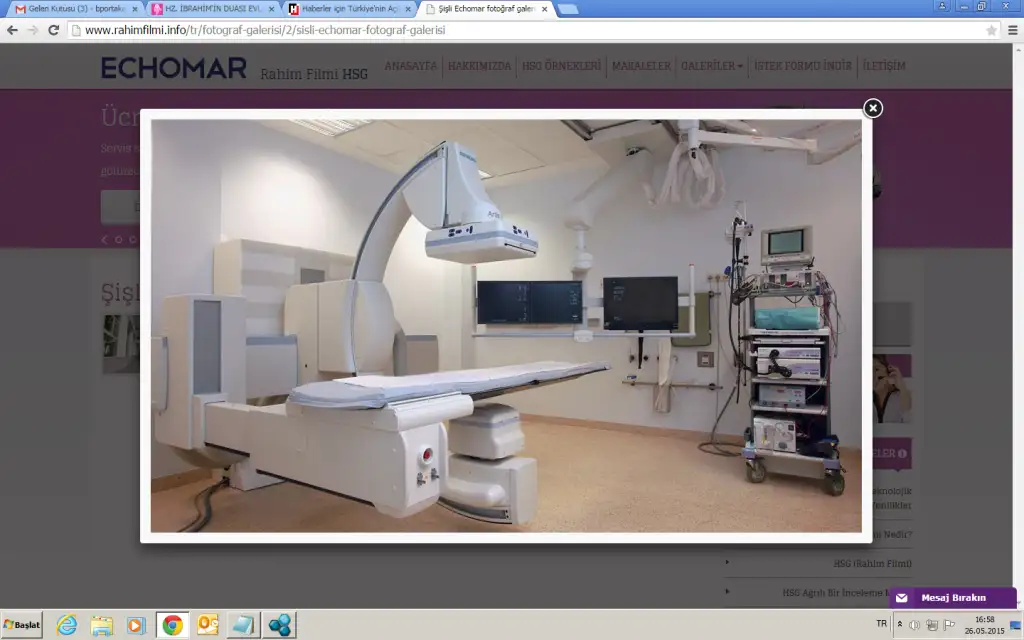Click the Mesaj Bırakın chat button
The width and height of the screenshot is (1024, 640).
click(x=952, y=598)
